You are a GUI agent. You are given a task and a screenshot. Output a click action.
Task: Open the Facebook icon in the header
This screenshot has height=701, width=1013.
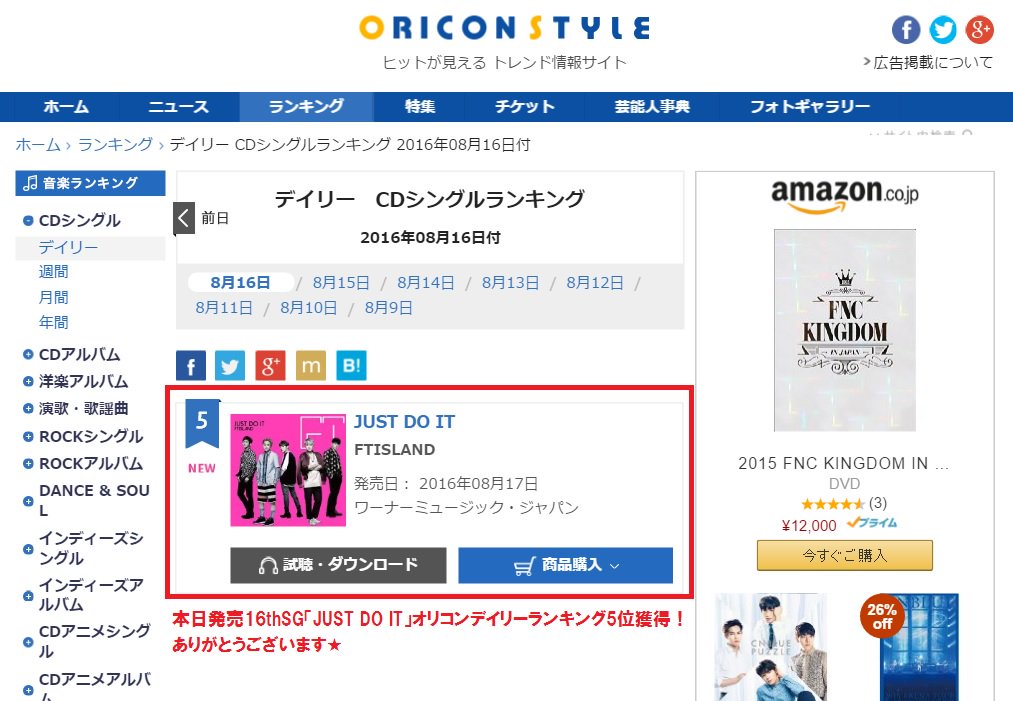906,30
